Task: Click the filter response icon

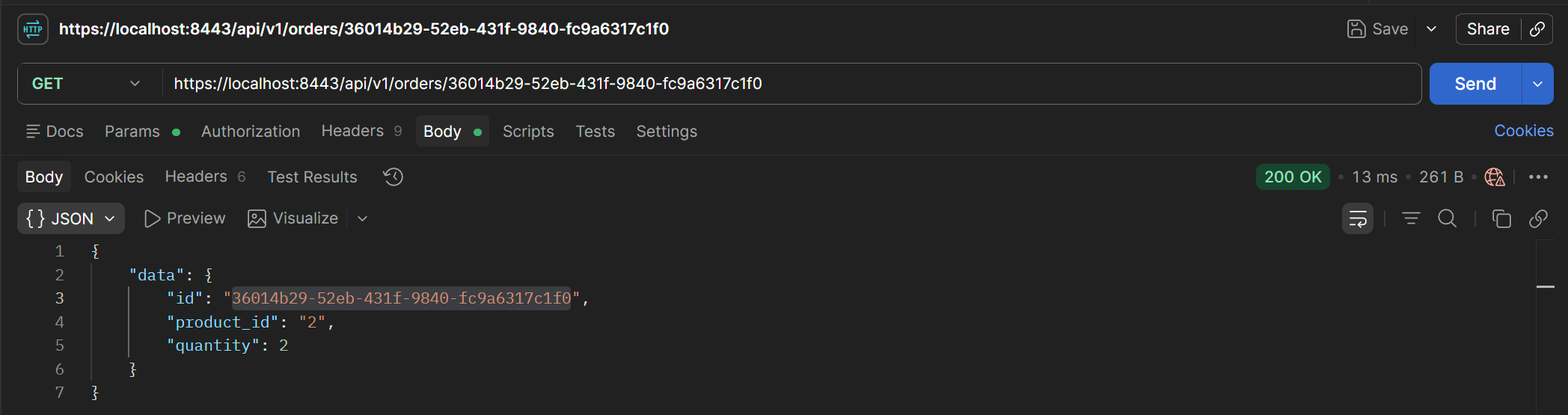Action: pos(1411,218)
